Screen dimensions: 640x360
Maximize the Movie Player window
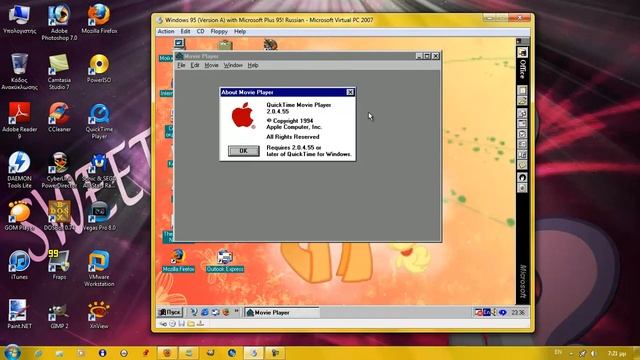427,56
